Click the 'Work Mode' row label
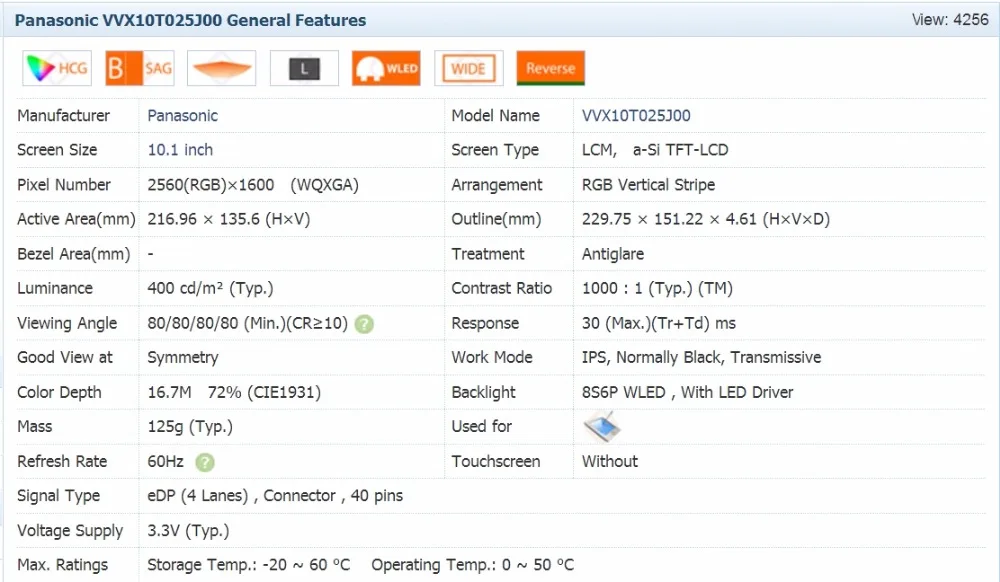 pyautogui.click(x=492, y=358)
